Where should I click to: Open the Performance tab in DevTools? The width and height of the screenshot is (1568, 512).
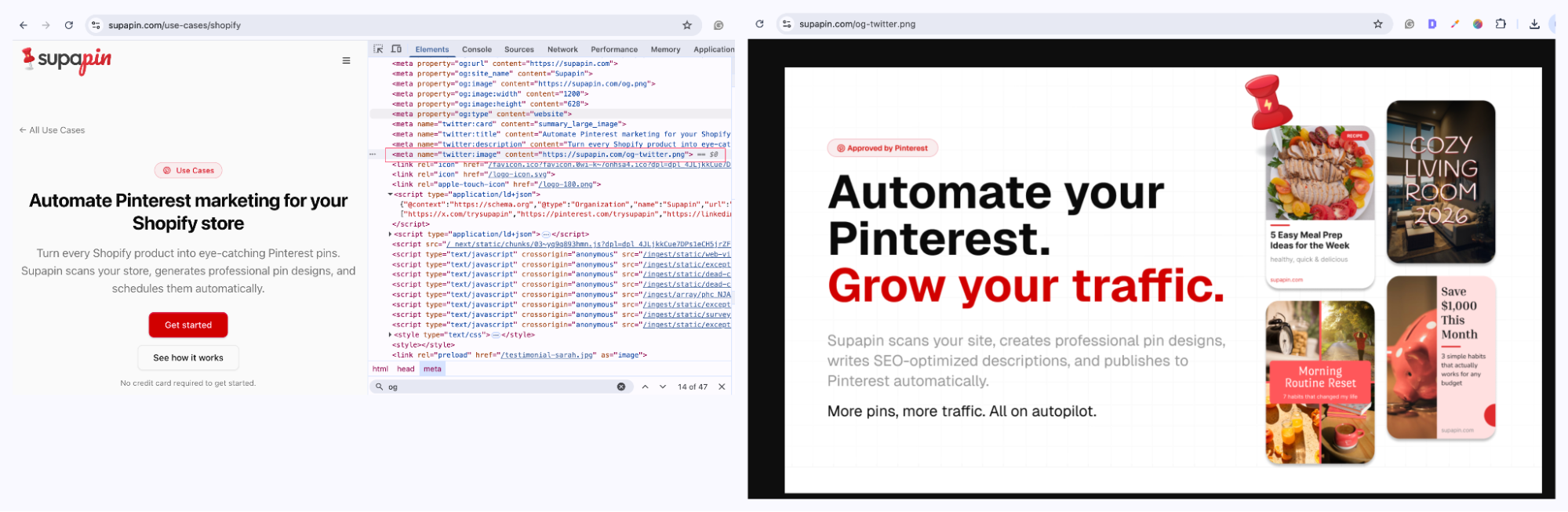(x=614, y=49)
